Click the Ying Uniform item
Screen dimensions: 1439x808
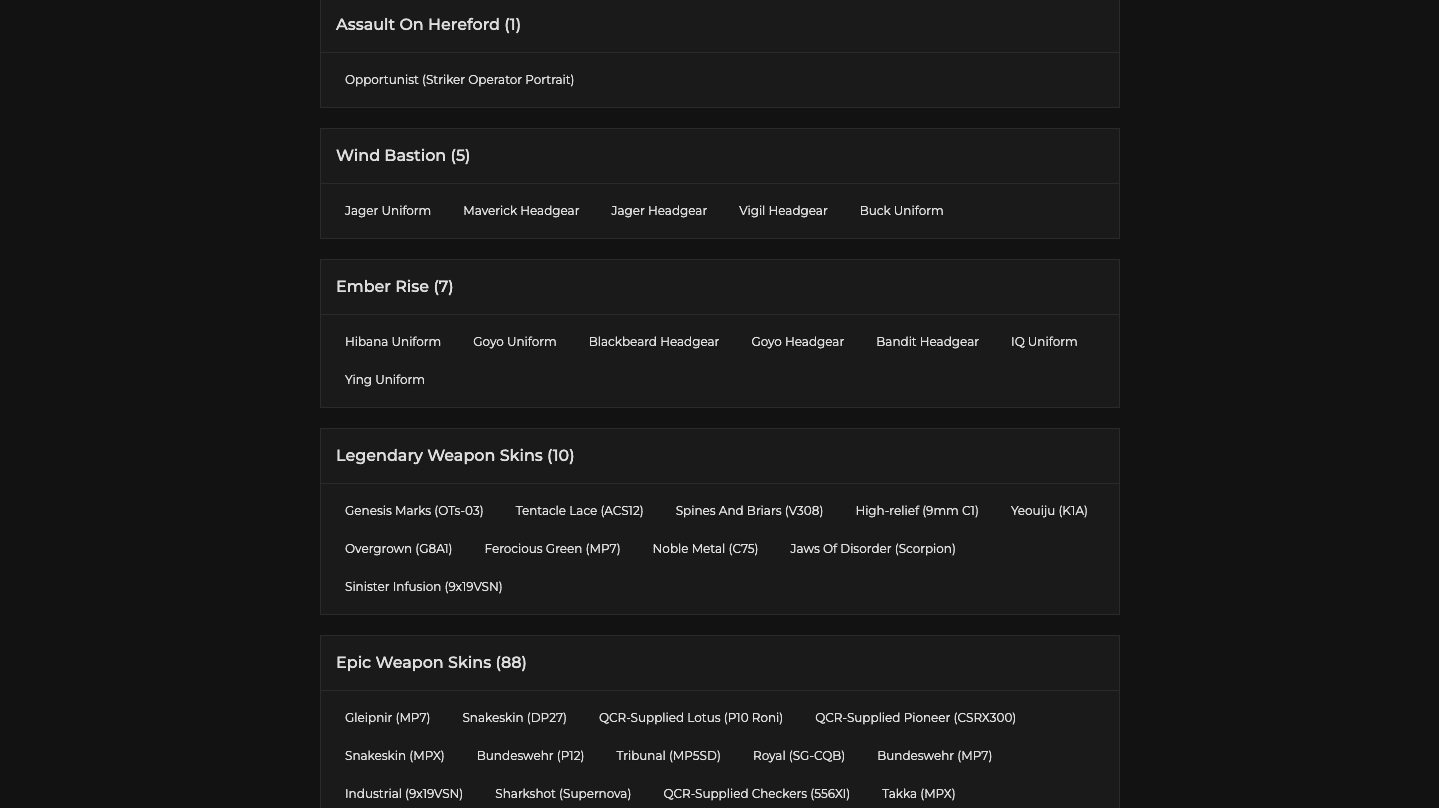tap(385, 380)
